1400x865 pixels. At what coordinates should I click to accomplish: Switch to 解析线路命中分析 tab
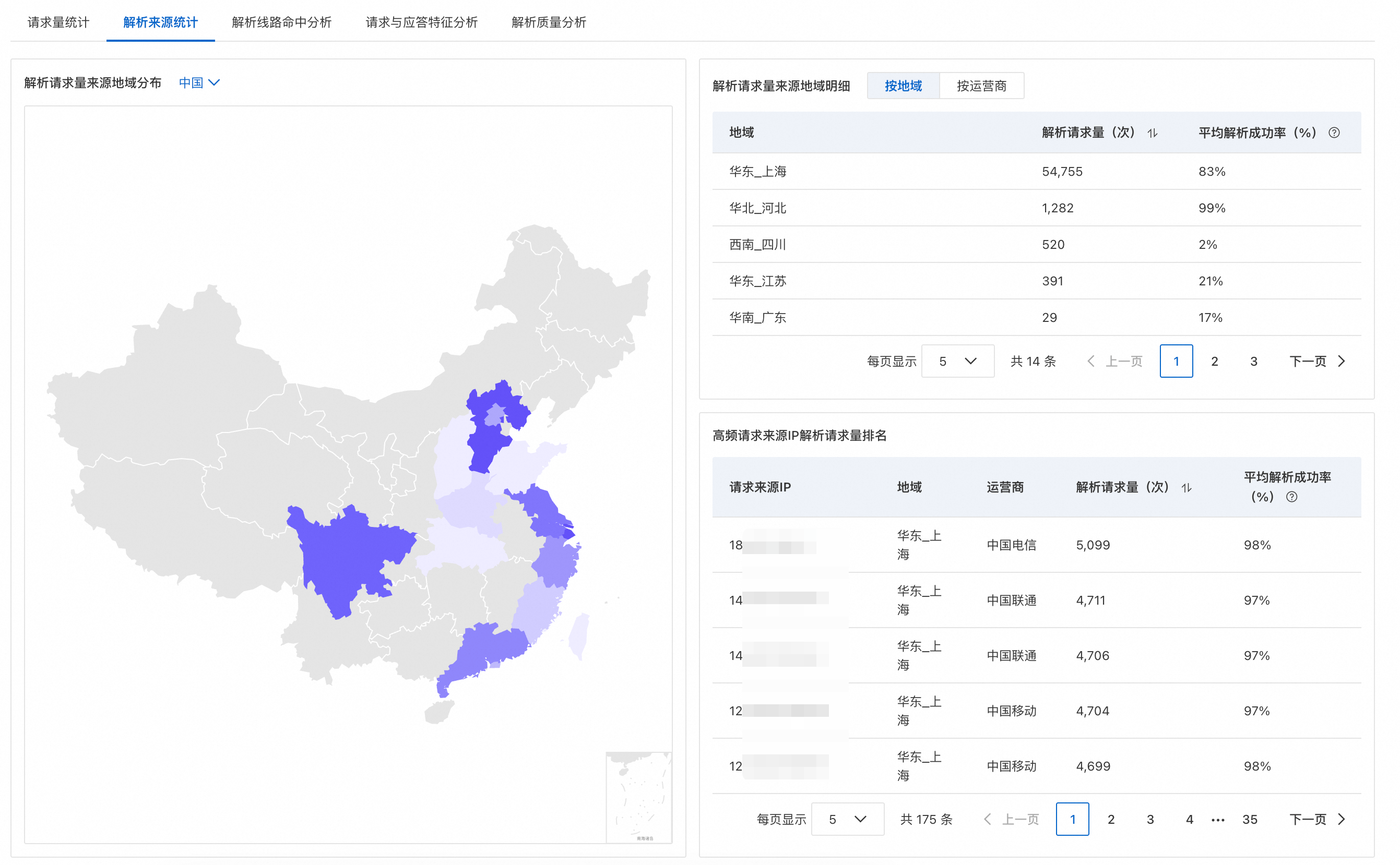click(281, 22)
